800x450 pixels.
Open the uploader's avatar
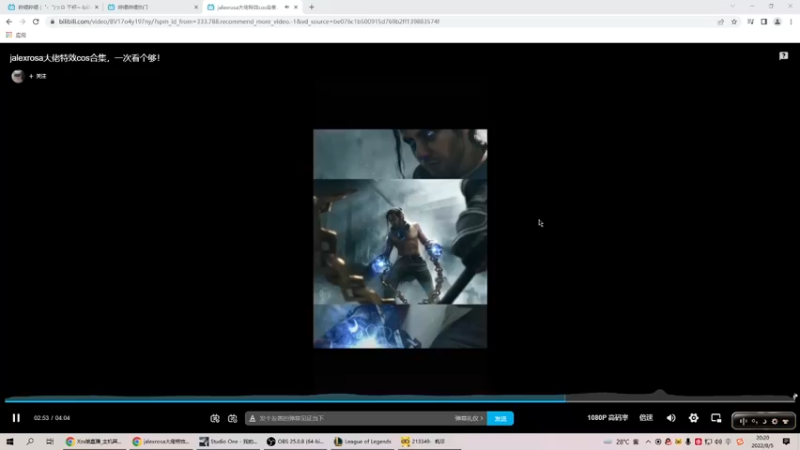18,76
